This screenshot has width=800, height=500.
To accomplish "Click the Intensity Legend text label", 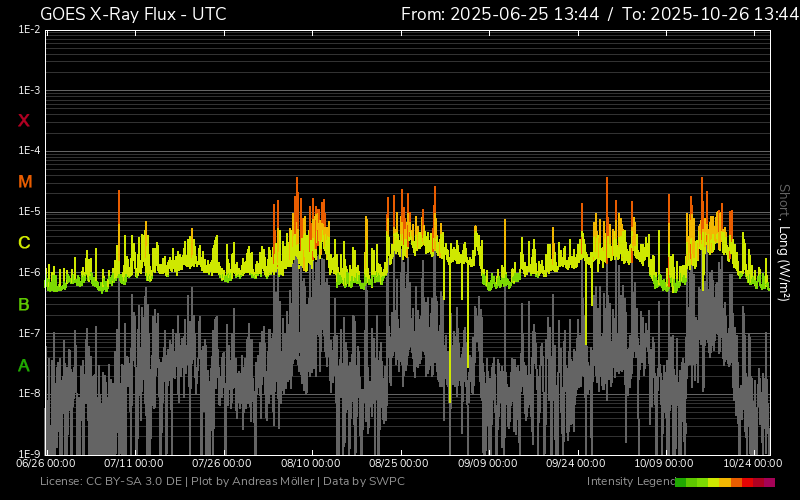I will coord(630,482).
